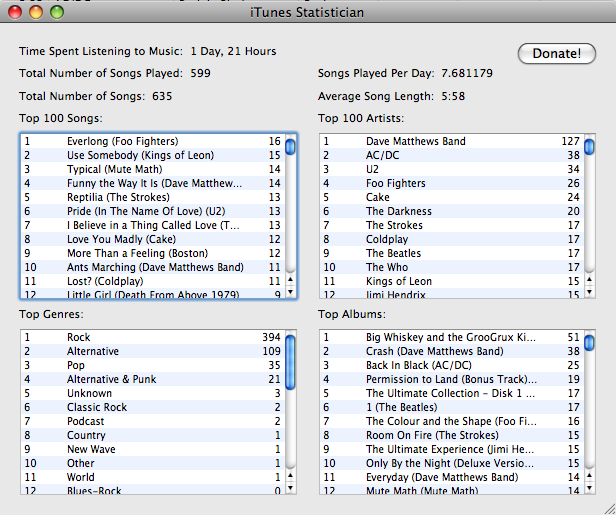Select song Pride (In The Name Of Love)

pos(153,211)
